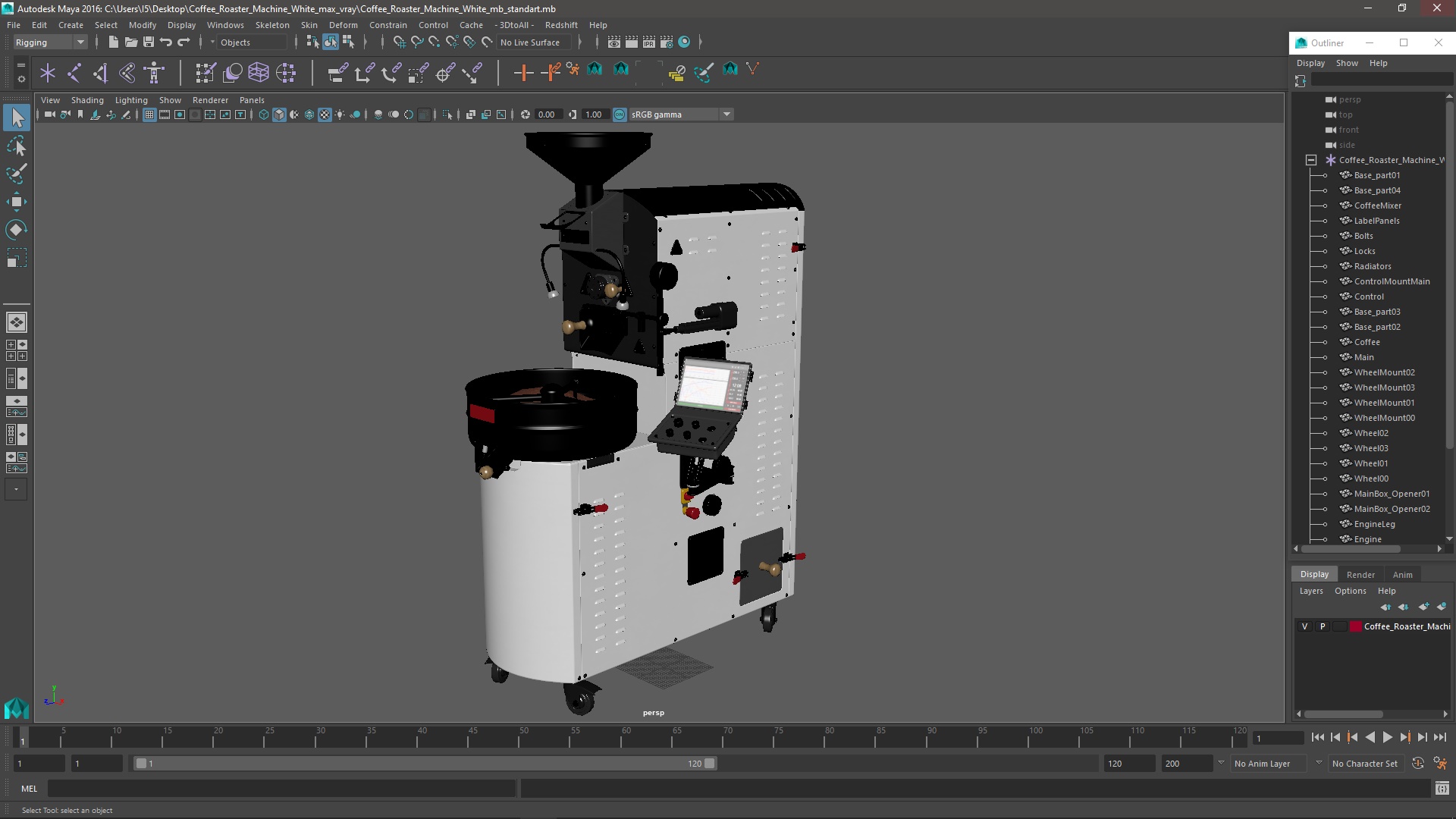The width and height of the screenshot is (1456, 819).
Task: Open the sRGB gamma color space dropdown
Action: tap(680, 115)
